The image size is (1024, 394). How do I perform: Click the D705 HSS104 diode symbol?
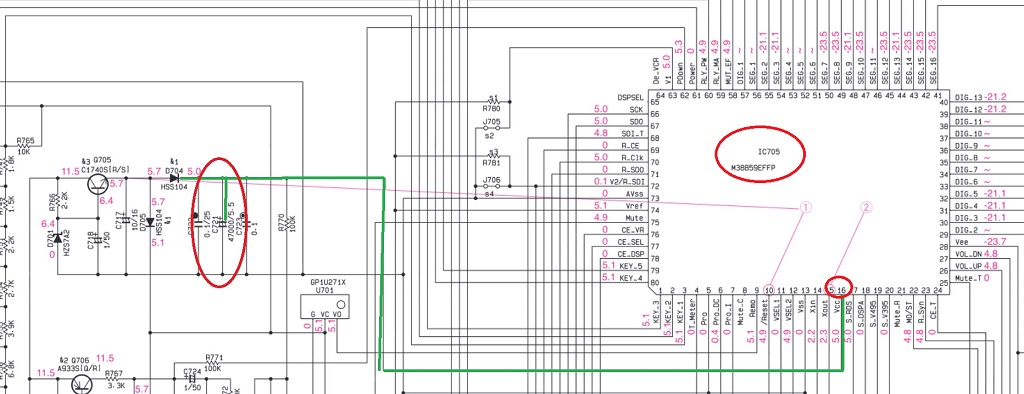[x=150, y=222]
